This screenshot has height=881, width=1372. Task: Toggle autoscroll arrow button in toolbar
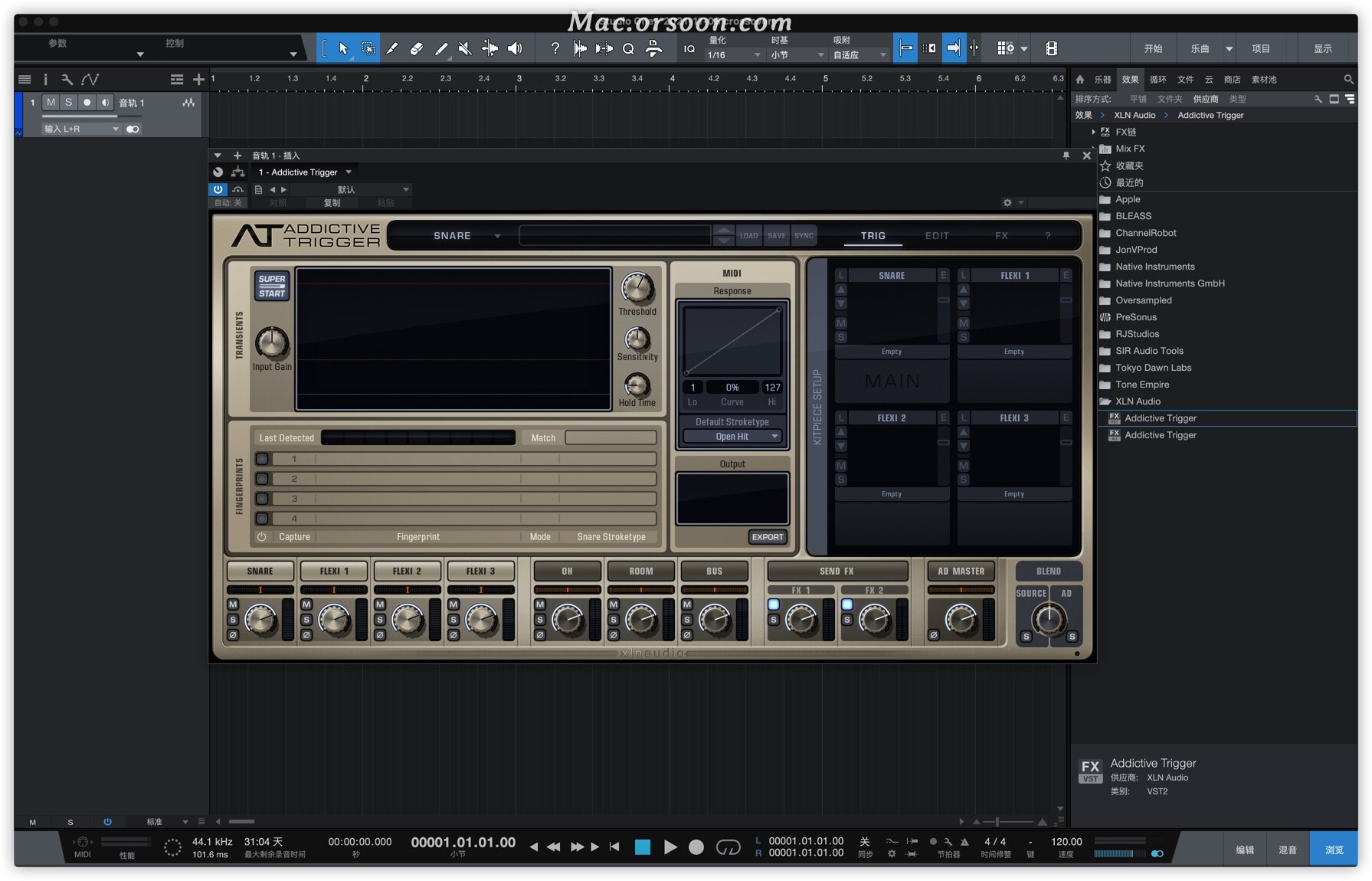tap(953, 48)
